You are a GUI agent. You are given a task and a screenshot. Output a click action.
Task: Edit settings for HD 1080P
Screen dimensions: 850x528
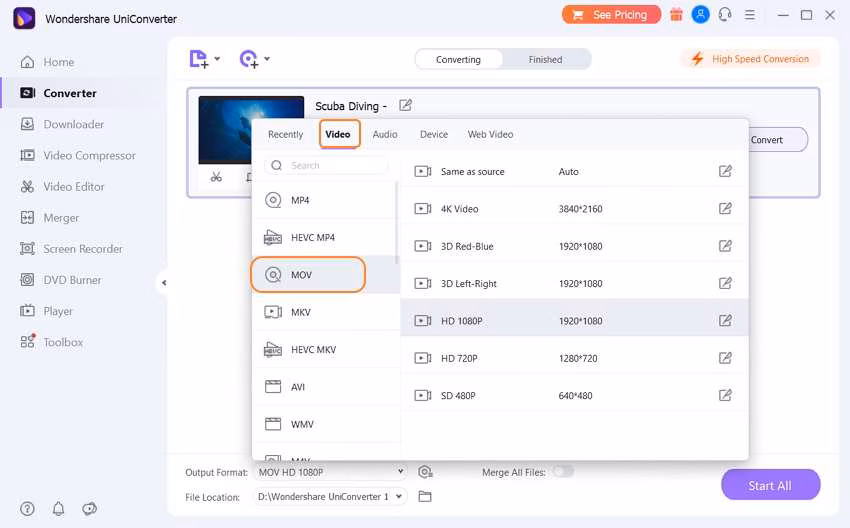(725, 320)
